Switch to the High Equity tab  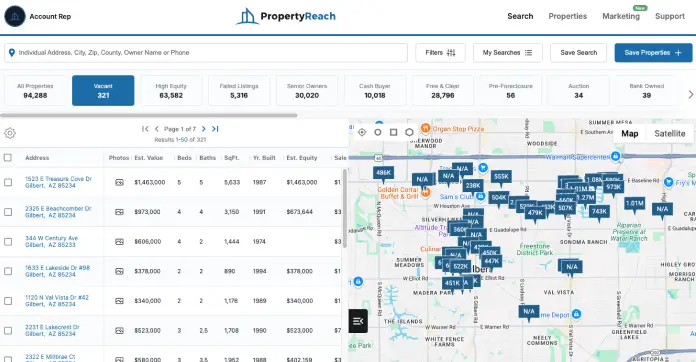pyautogui.click(x=171, y=90)
